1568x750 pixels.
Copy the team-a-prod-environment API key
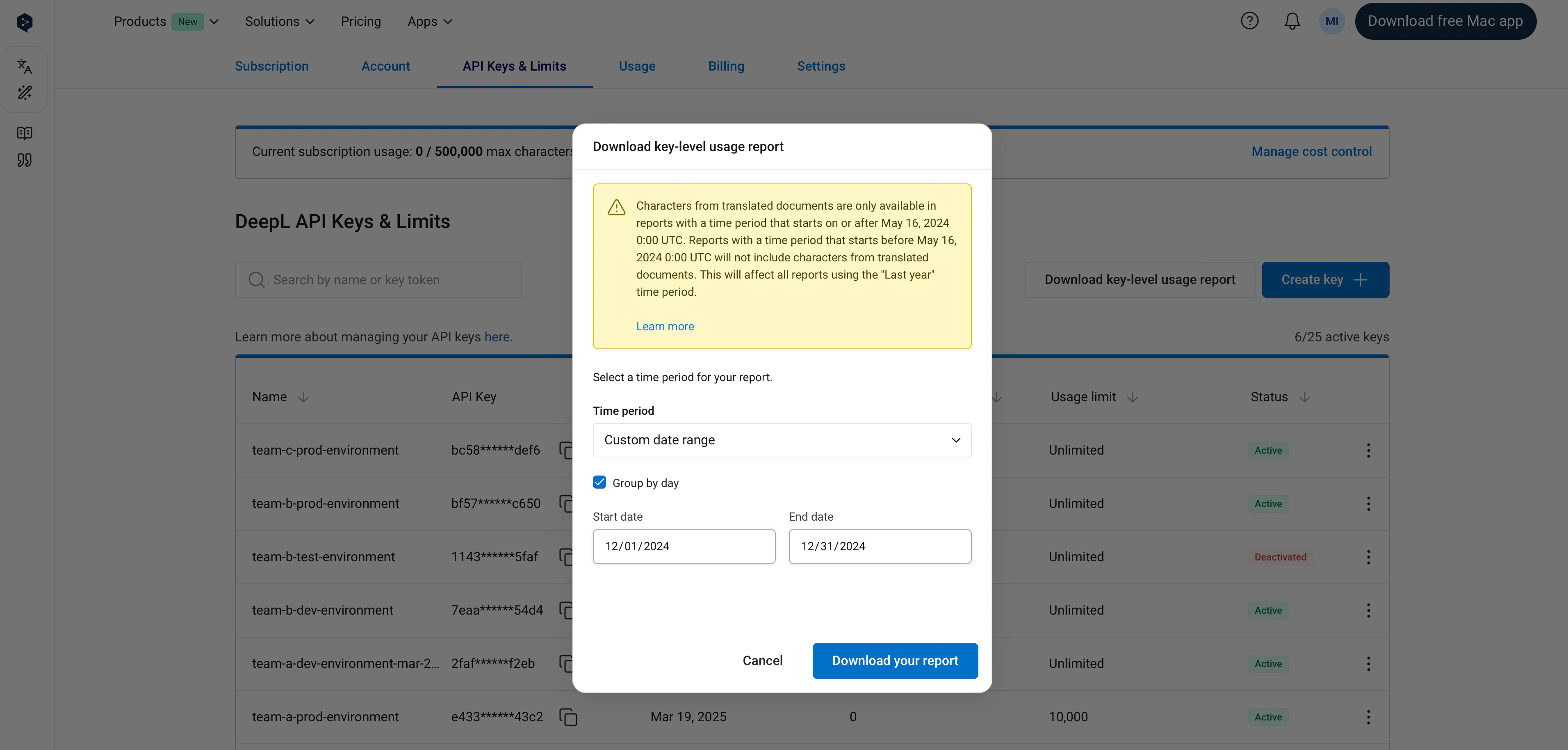(568, 717)
